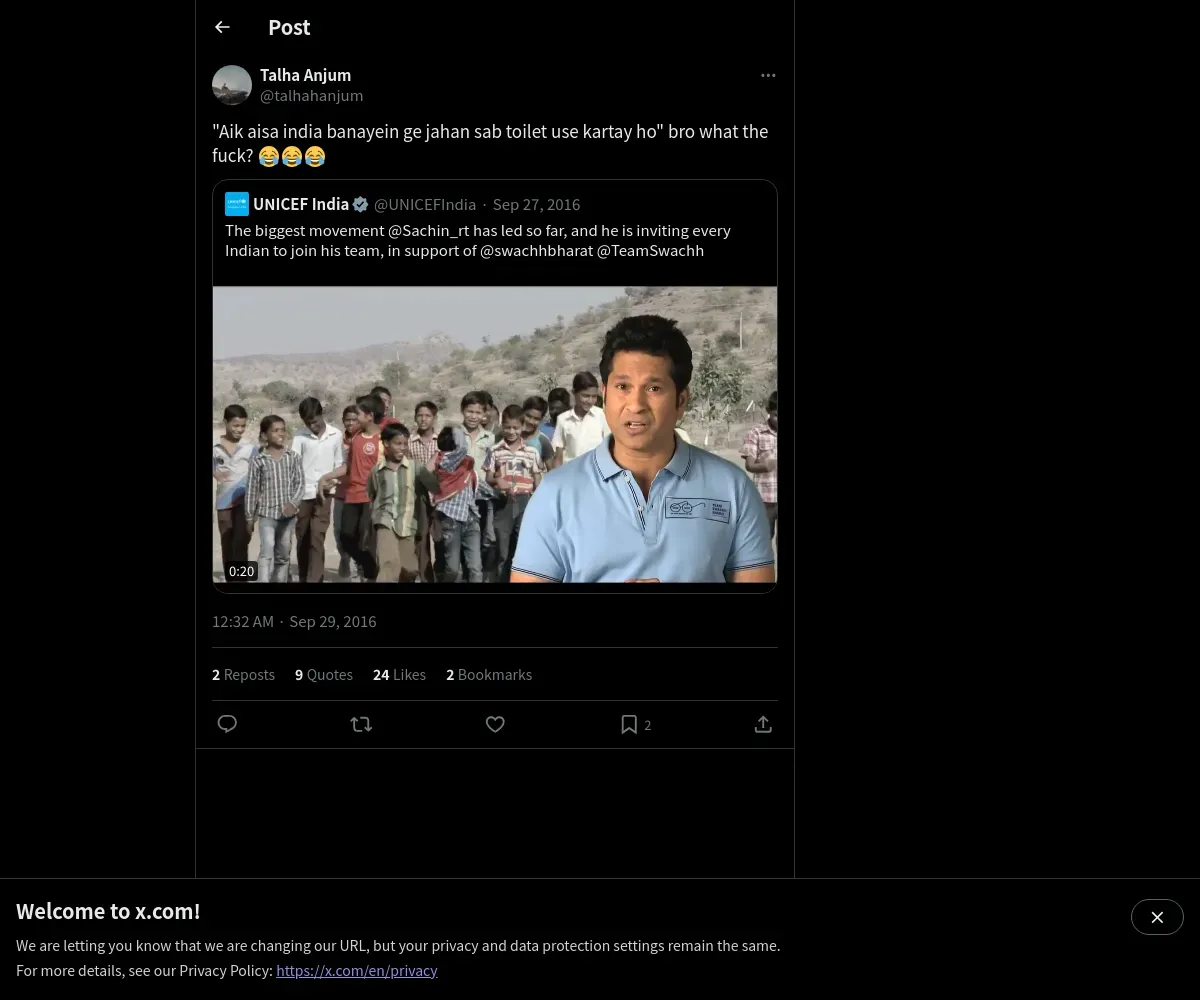The image size is (1200, 1000).
Task: View the 2 Bookmarks count
Action: click(489, 675)
